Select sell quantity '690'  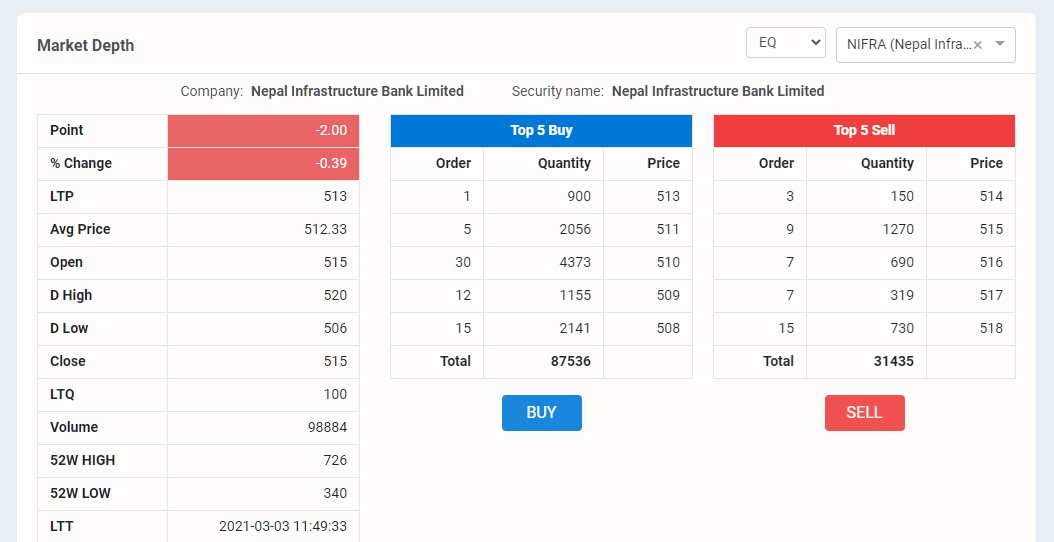(901, 262)
